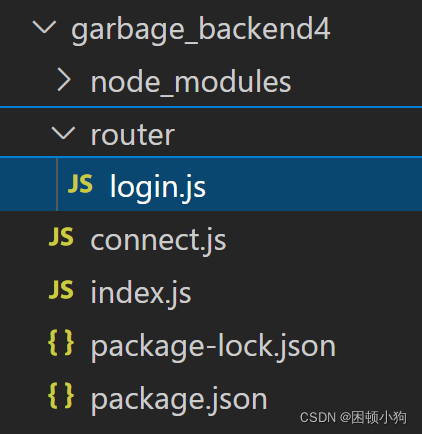The image size is (422, 434).
Task: Click the braces icon for package.json
Action: [x=61, y=395]
